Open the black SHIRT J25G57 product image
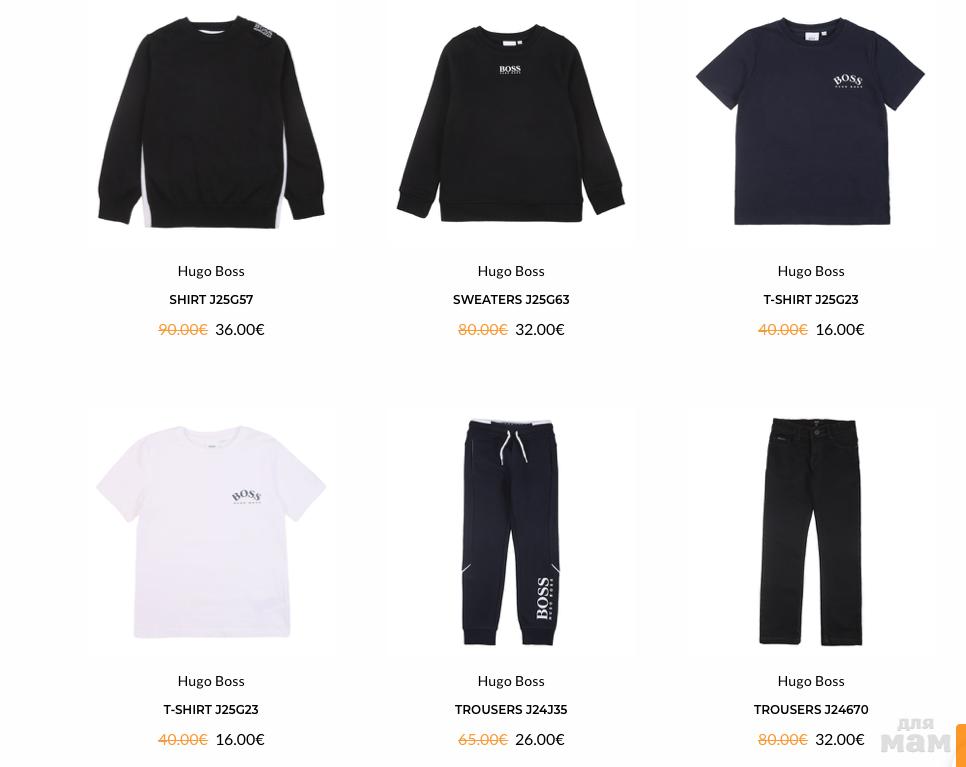 click(211, 123)
